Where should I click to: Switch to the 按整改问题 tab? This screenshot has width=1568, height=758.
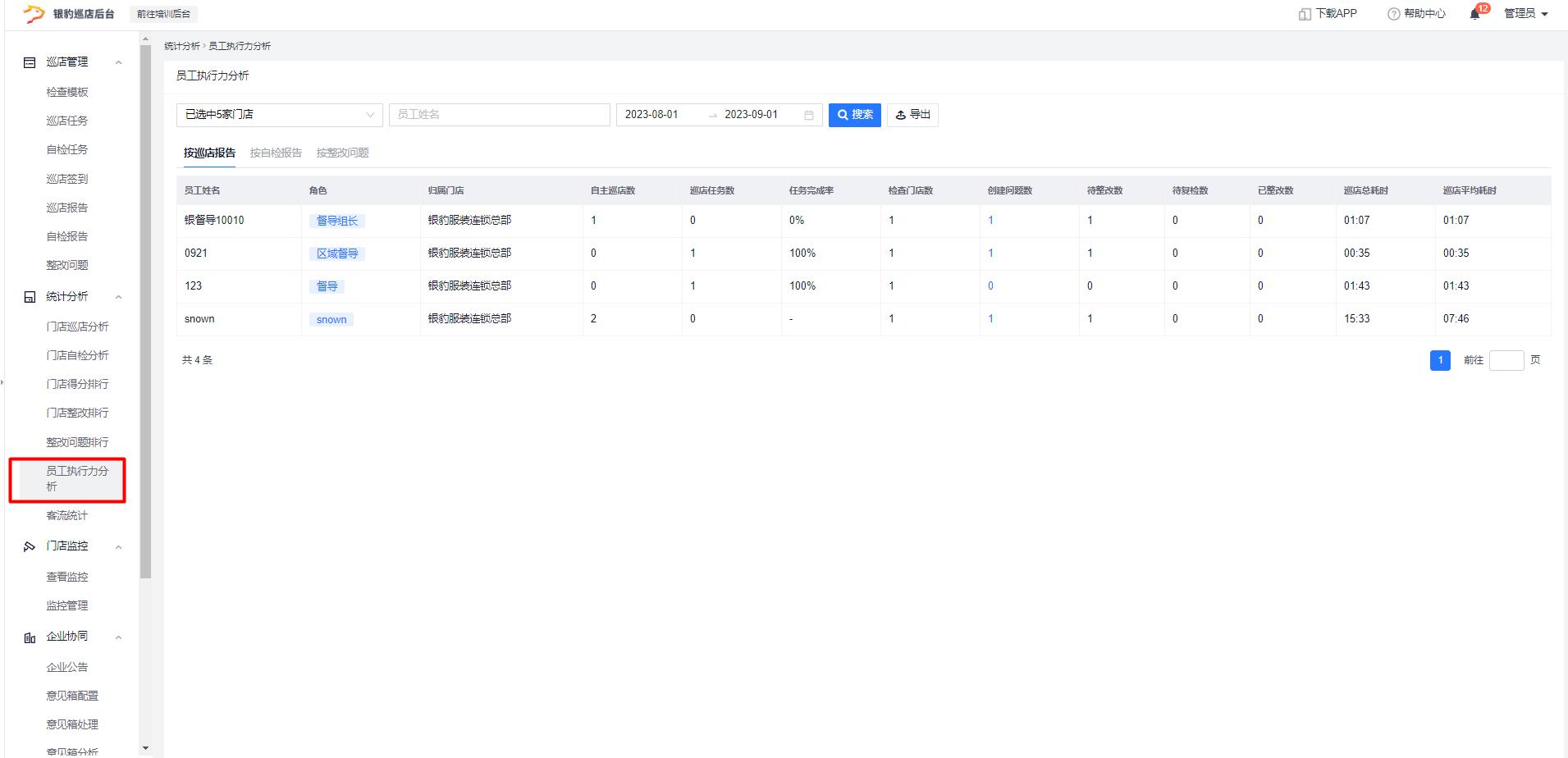[342, 153]
